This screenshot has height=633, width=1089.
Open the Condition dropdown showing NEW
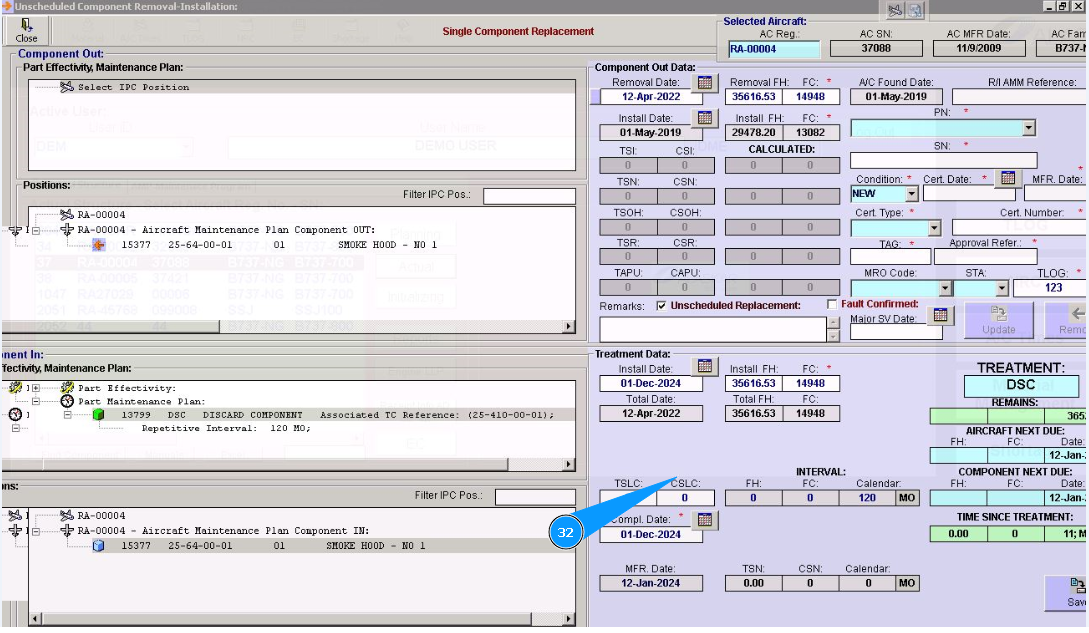point(911,194)
